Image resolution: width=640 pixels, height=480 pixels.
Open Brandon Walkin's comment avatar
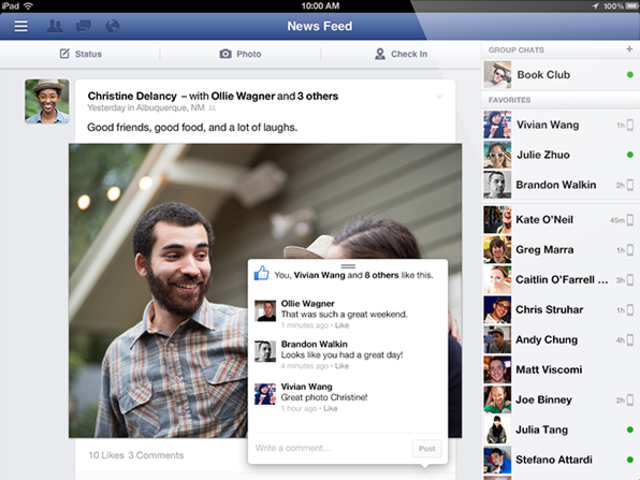point(265,351)
